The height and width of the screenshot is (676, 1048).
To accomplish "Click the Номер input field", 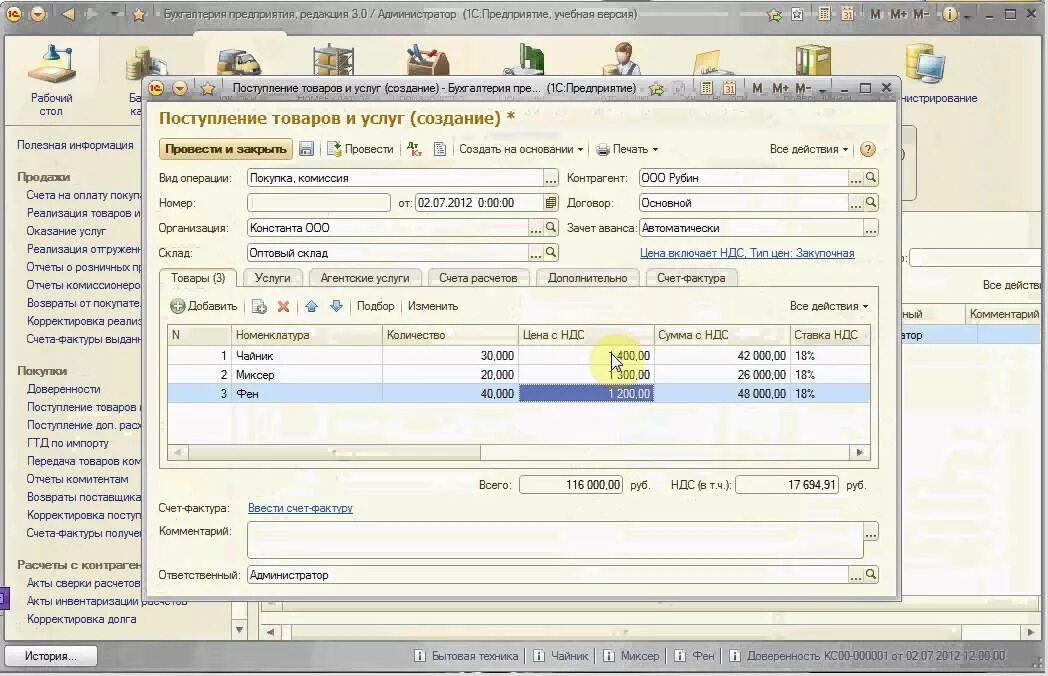I will point(319,203).
